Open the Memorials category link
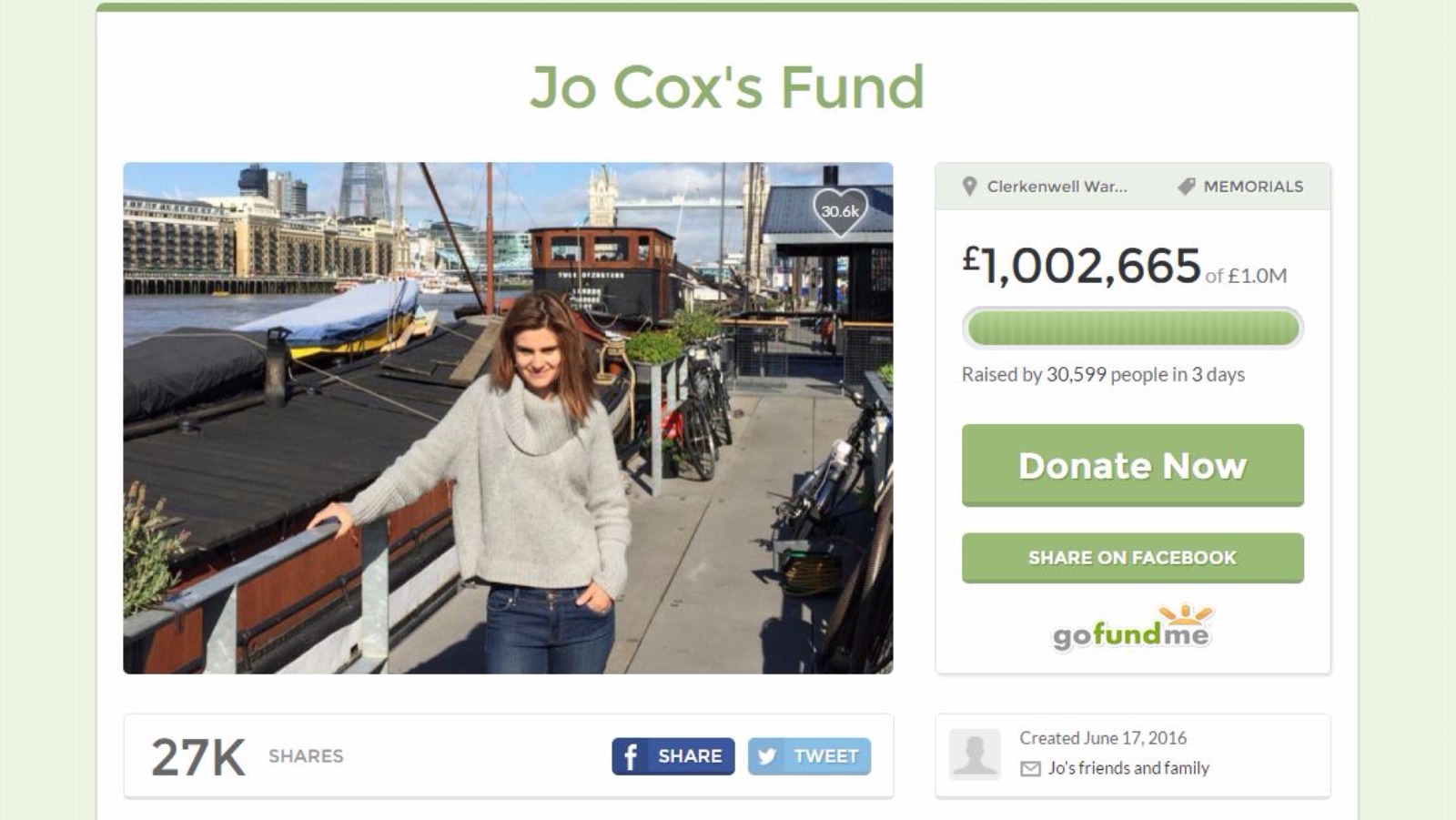Screen dimensions: 1456x820 [1253, 187]
